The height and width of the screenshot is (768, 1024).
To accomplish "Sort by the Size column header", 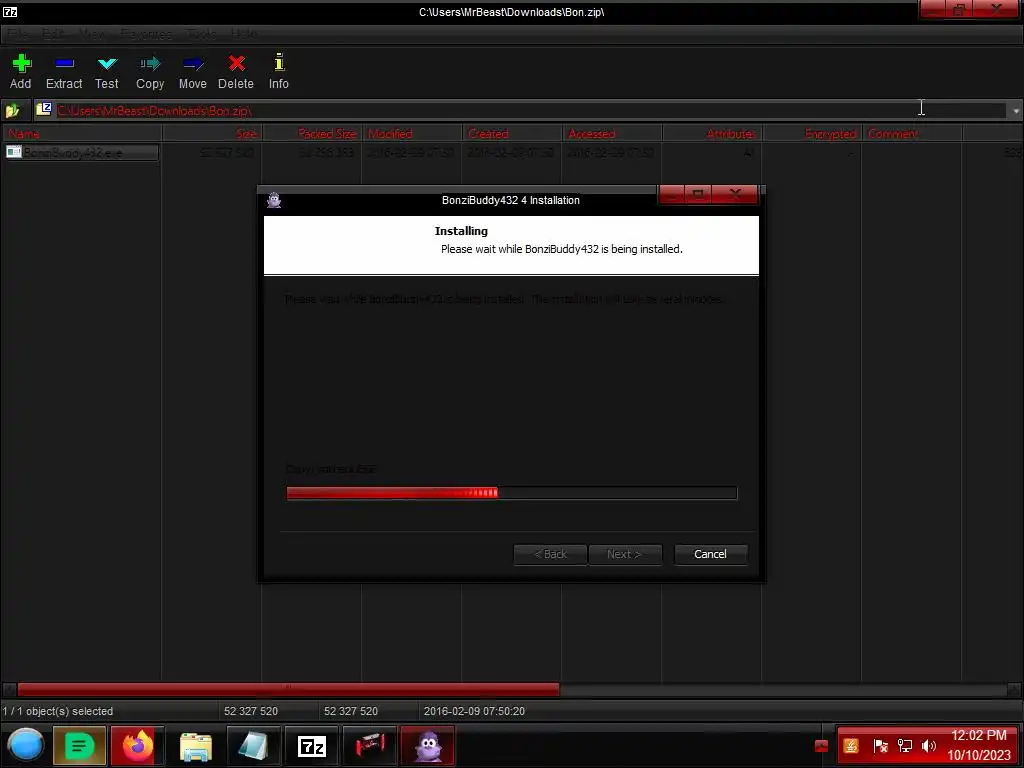I will point(212,133).
